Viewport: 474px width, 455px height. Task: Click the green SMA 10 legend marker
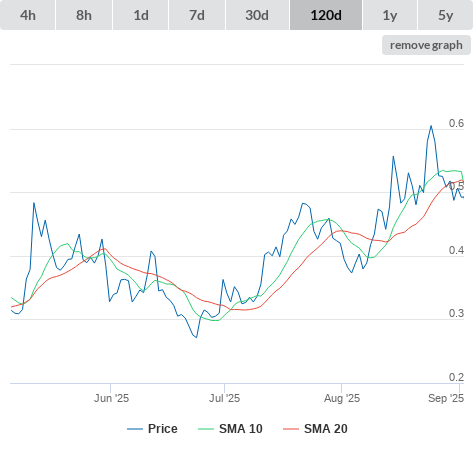[206, 429]
